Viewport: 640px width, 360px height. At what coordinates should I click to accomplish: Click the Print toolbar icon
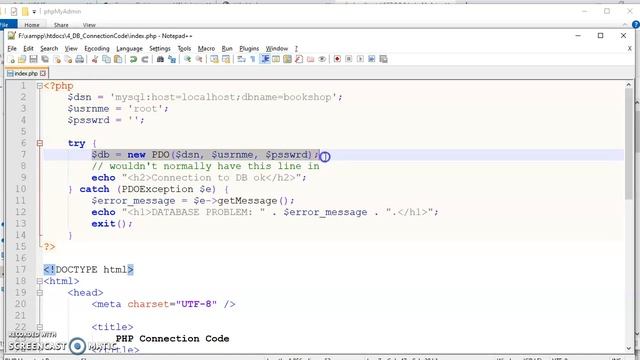pyautogui.click(x=80, y=59)
